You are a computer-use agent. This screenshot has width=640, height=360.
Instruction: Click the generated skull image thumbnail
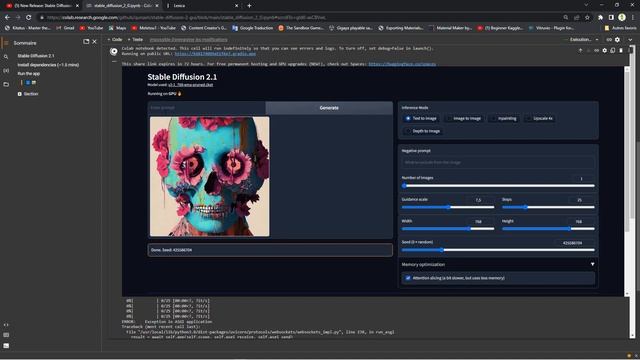209,176
